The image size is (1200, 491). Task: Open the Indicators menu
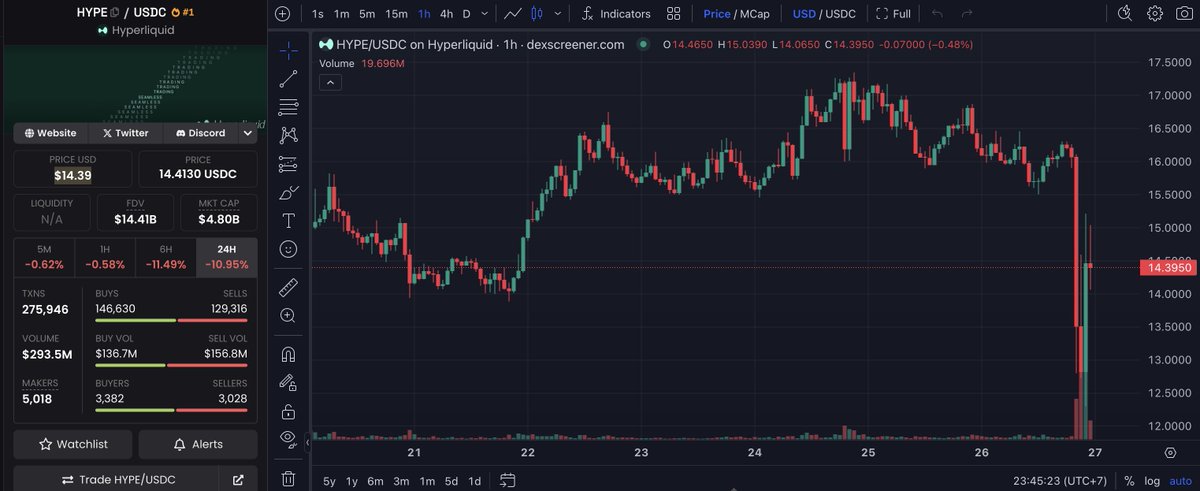[x=616, y=14]
